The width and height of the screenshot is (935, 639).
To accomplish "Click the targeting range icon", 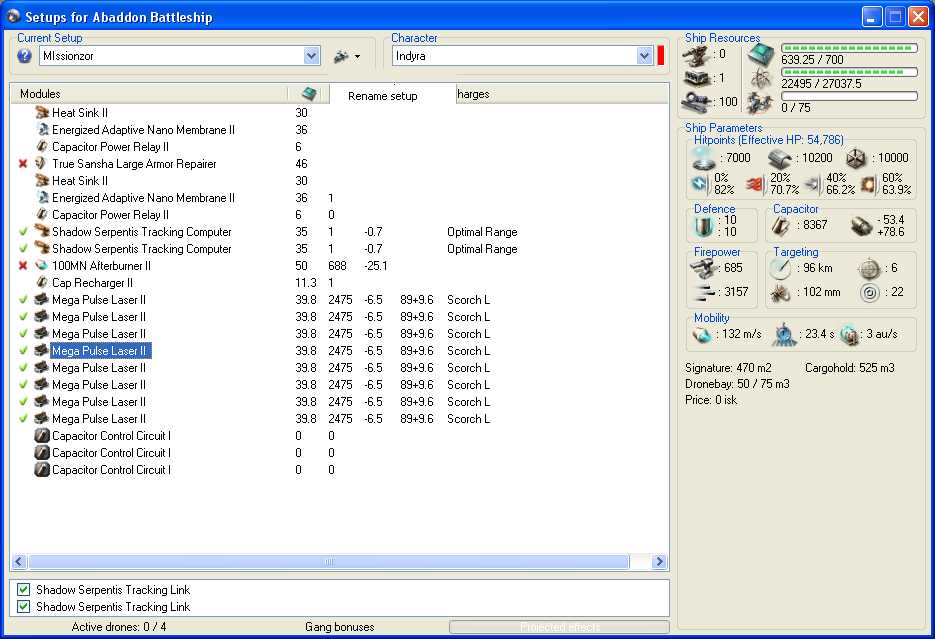I will pyautogui.click(x=780, y=268).
